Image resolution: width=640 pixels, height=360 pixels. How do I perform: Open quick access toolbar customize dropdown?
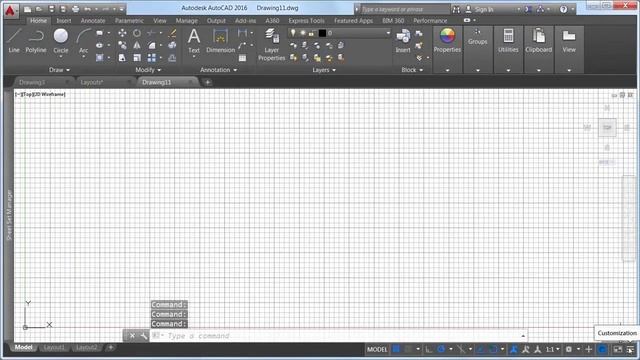121,9
